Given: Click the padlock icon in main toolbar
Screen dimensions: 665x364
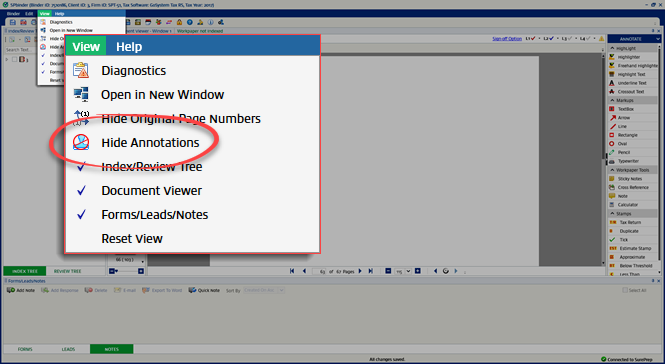Looking at the screenshot, I should pos(179,22).
